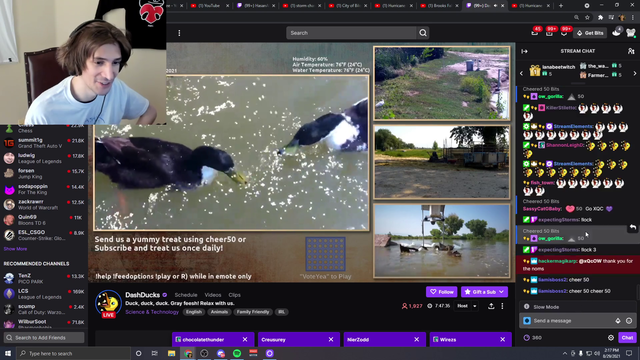This screenshot has width=640, height=360.
Task: Click the purple Chat send button
Action: coord(627,338)
